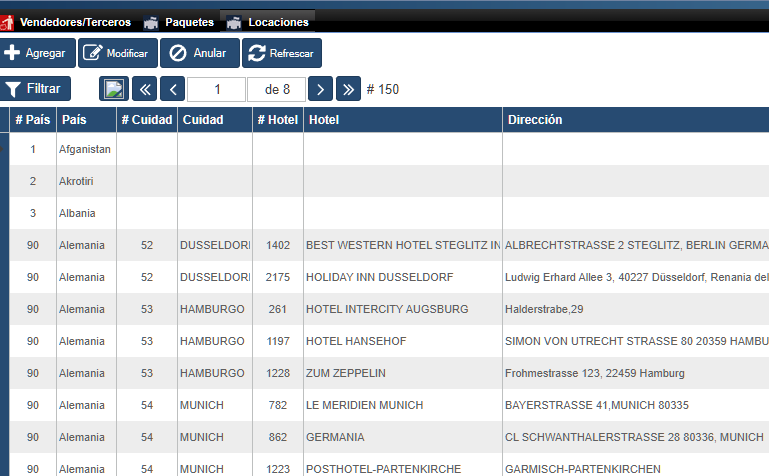Click the page number input field
The image size is (769, 476).
tap(217, 89)
